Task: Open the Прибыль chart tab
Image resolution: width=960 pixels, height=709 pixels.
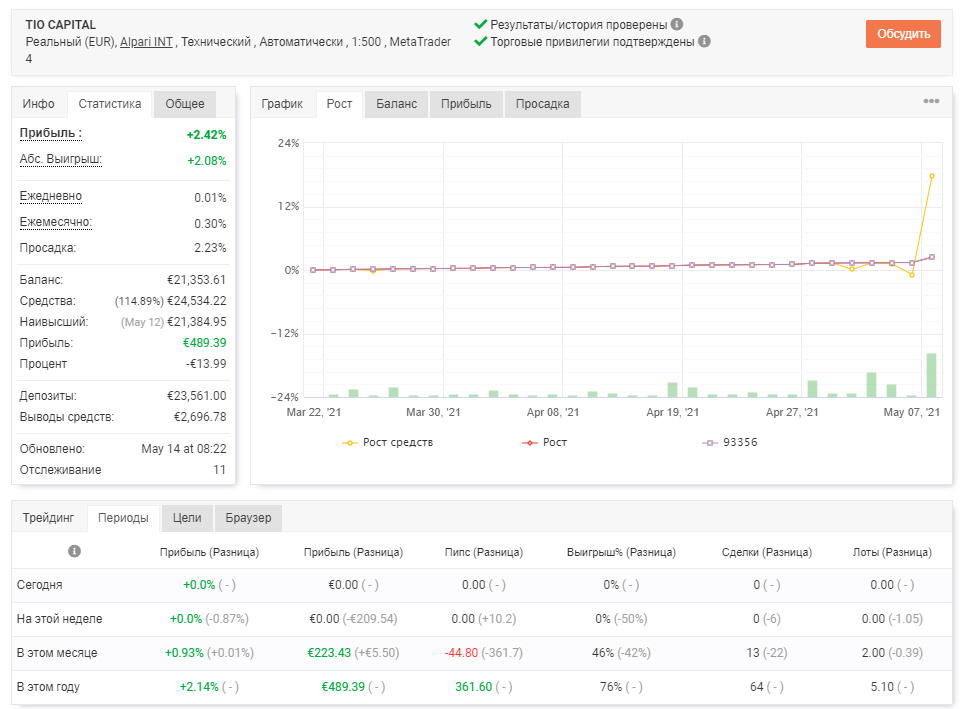Action: coord(466,103)
